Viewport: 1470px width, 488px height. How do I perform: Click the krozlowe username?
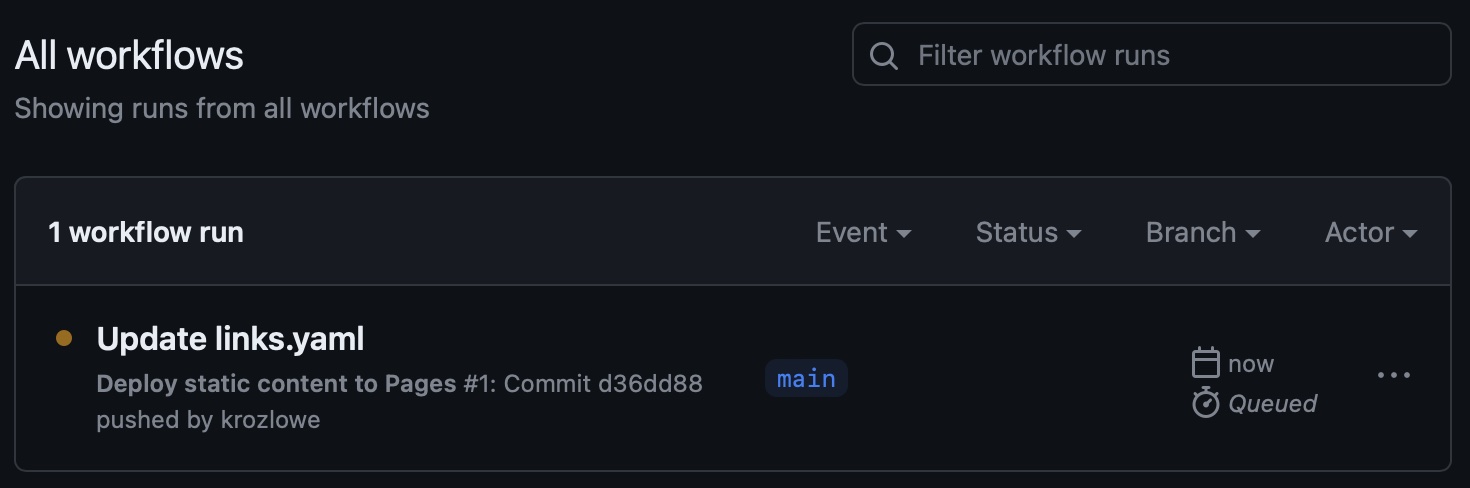(x=270, y=420)
